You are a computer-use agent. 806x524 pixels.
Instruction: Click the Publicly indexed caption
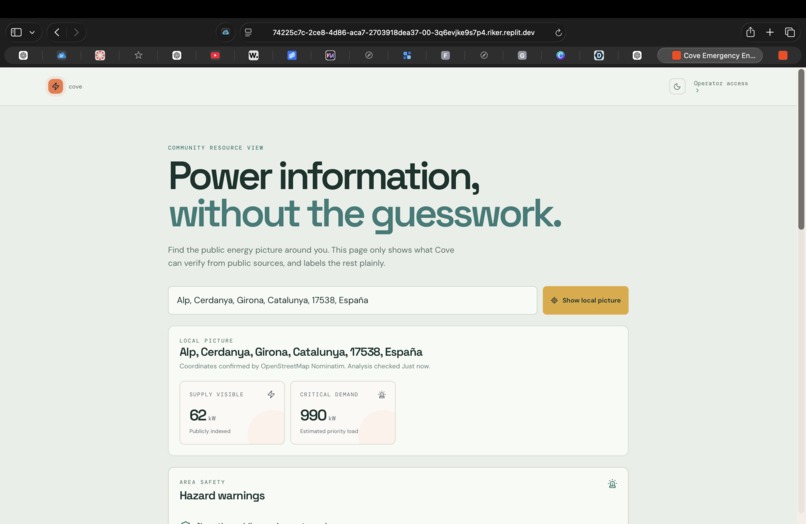pyautogui.click(x=210, y=431)
